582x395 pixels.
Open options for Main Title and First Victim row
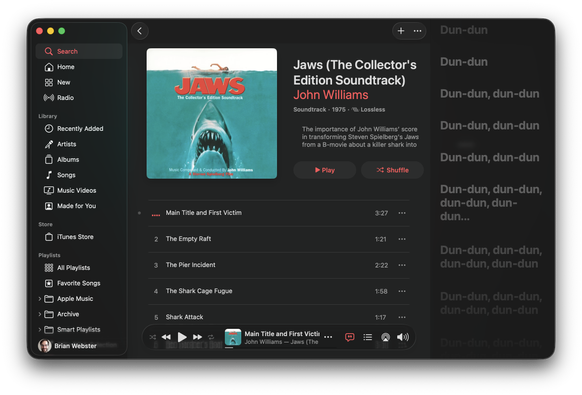click(x=402, y=213)
